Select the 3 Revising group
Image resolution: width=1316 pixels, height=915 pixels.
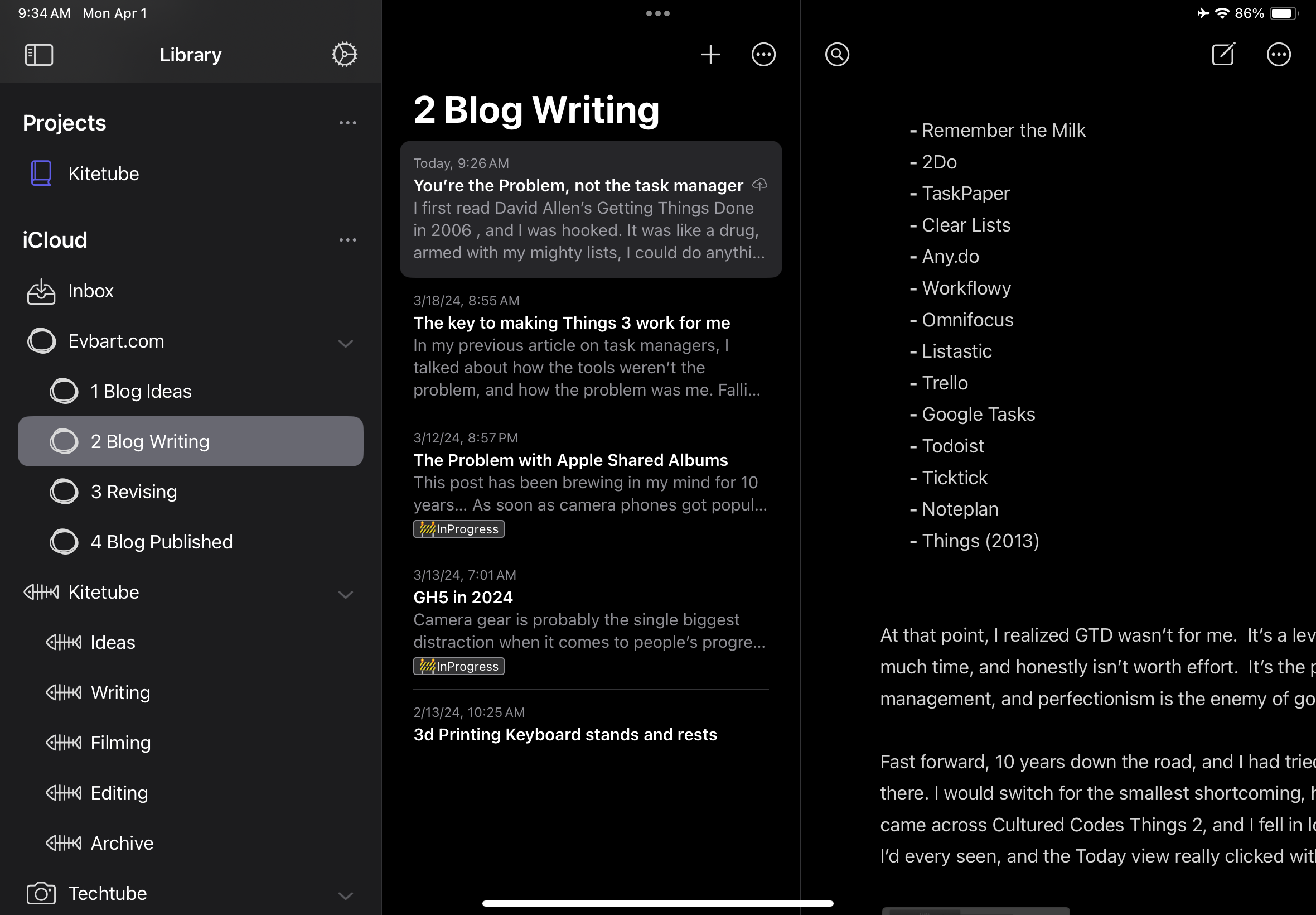[x=133, y=492]
